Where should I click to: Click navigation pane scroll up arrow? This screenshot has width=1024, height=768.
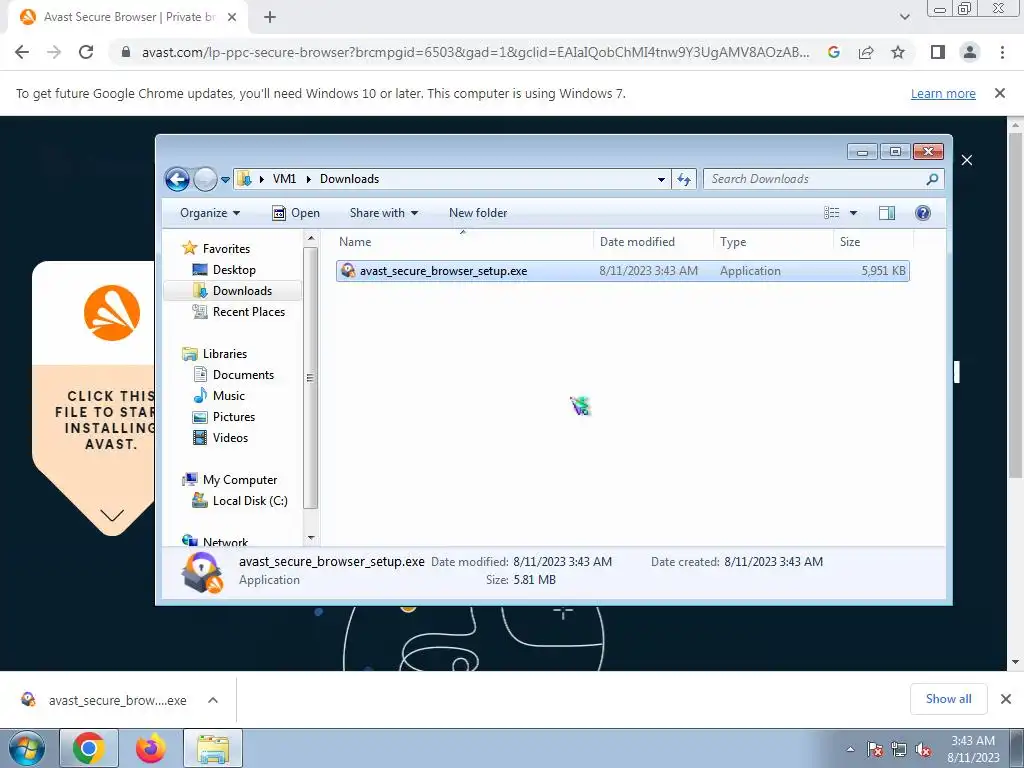coord(311,239)
